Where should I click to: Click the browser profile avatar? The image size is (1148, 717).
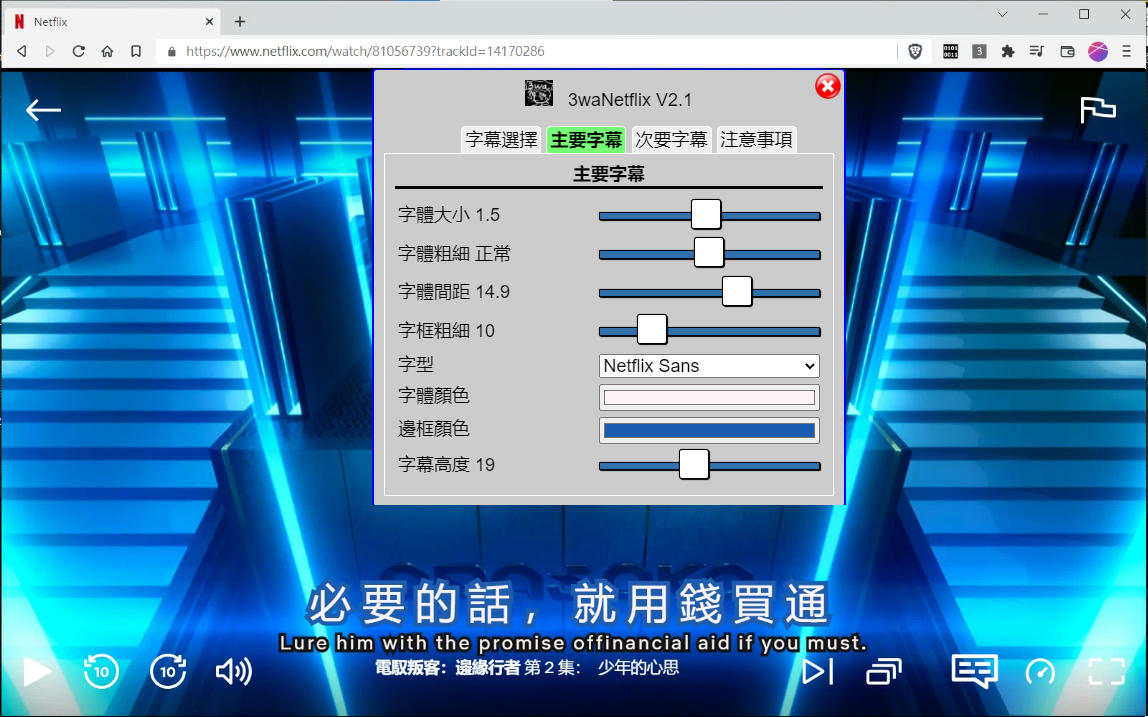pyautogui.click(x=1097, y=51)
